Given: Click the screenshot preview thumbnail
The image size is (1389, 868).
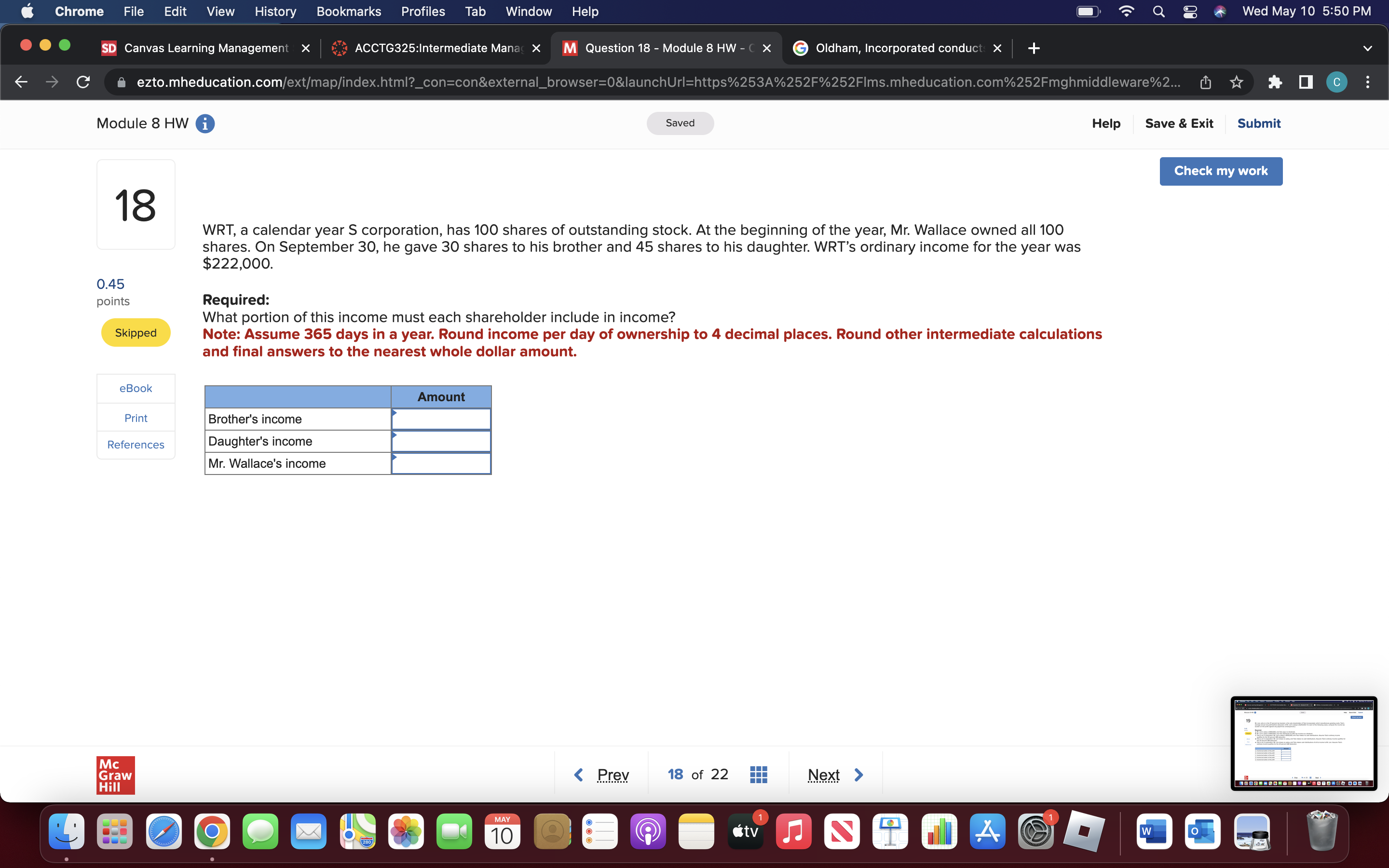Looking at the screenshot, I should [x=1304, y=743].
